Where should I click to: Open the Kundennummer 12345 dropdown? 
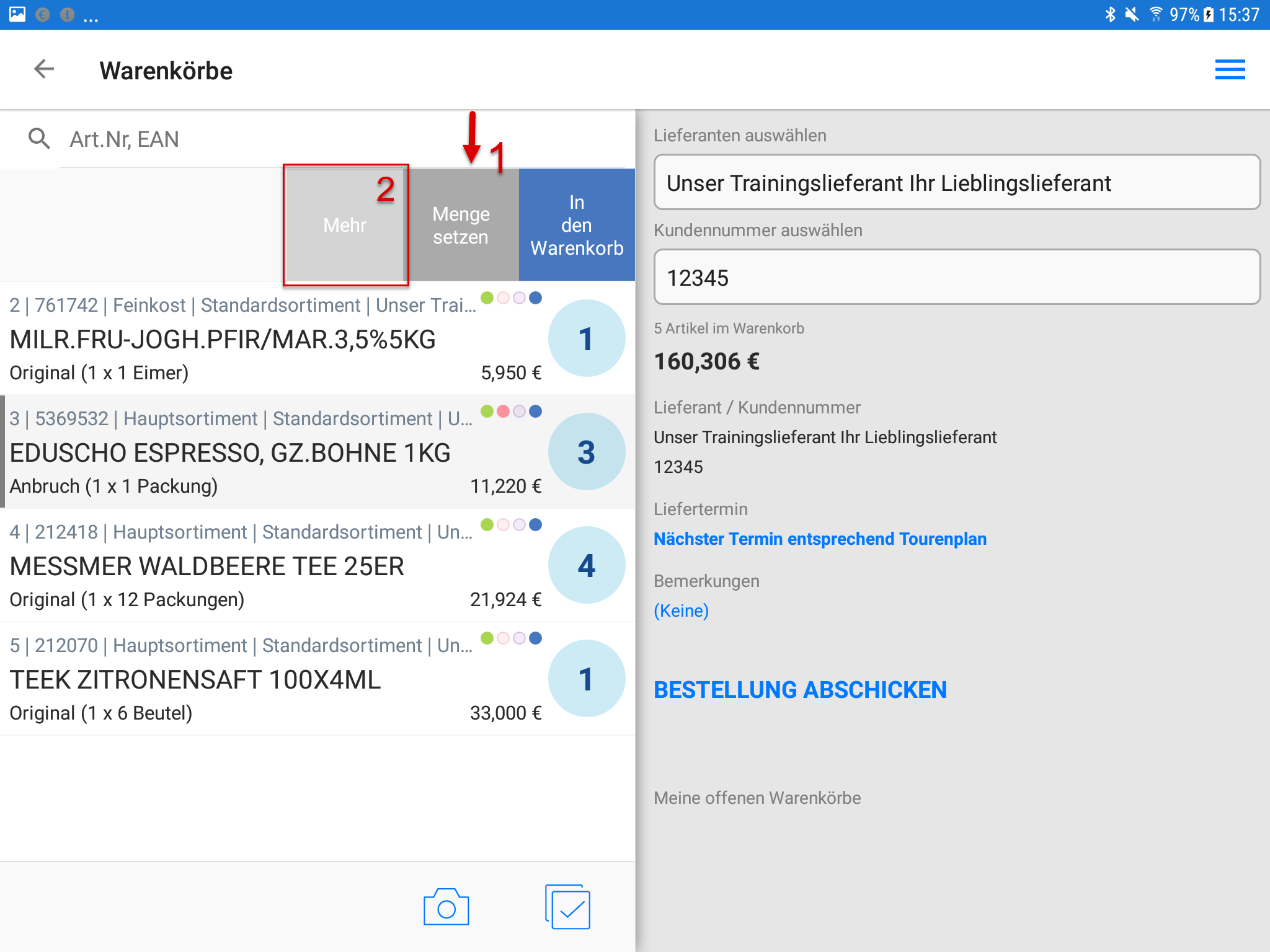956,278
